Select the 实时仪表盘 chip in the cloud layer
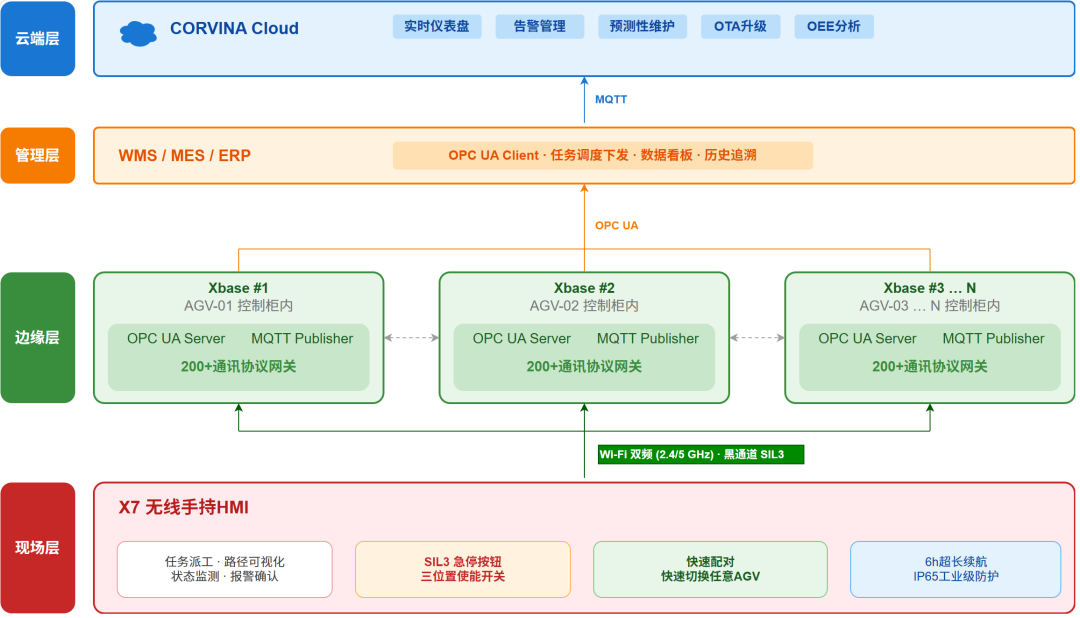Screen dimensions: 1080x618 click(x=437, y=27)
